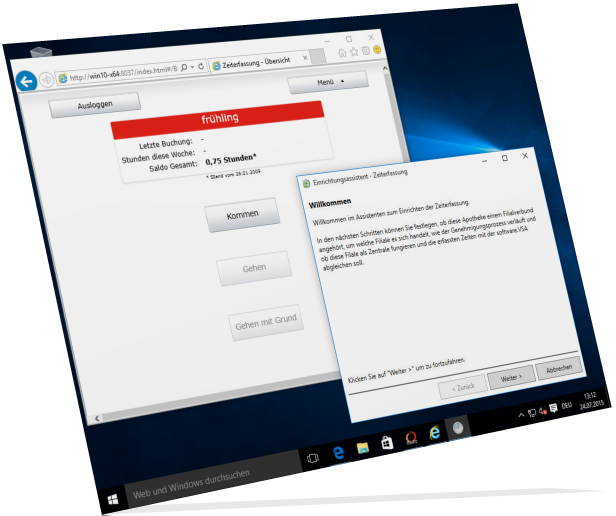Screen dimensions: 616x516
Task: Open the Store icon in taskbar
Action: point(386,442)
